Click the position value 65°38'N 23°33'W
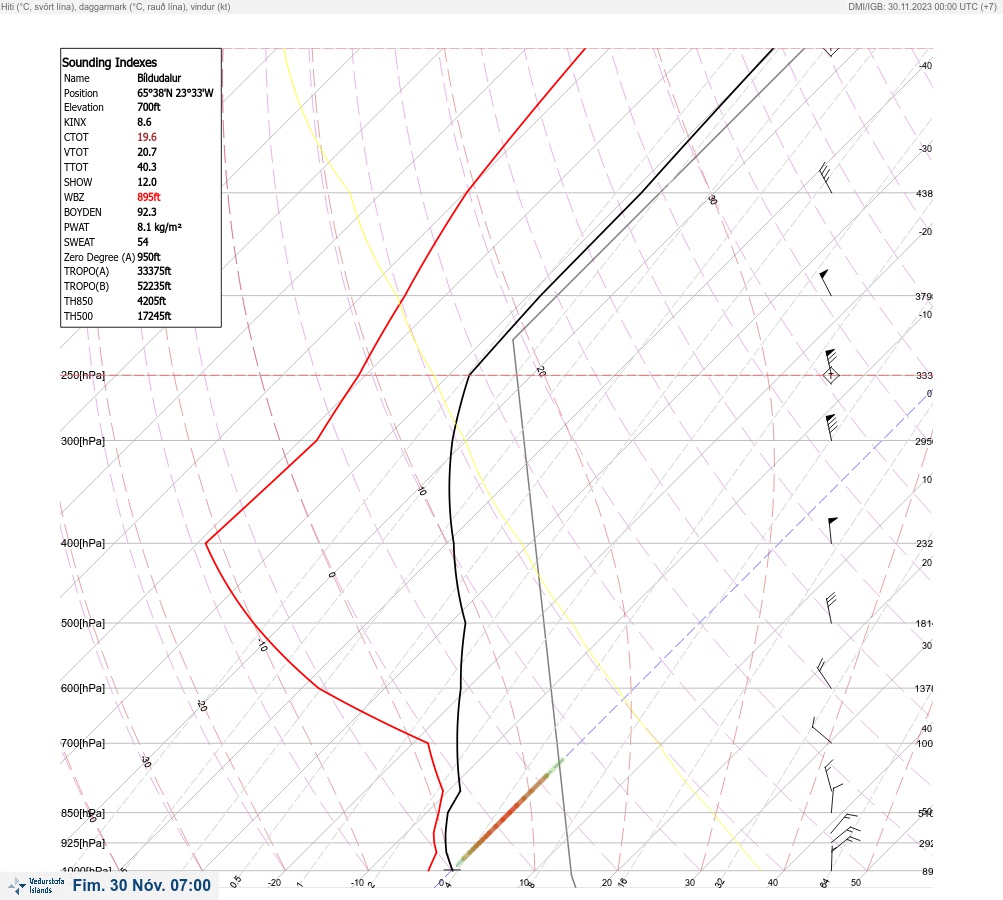Image resolution: width=1003 pixels, height=900 pixels. point(175,93)
